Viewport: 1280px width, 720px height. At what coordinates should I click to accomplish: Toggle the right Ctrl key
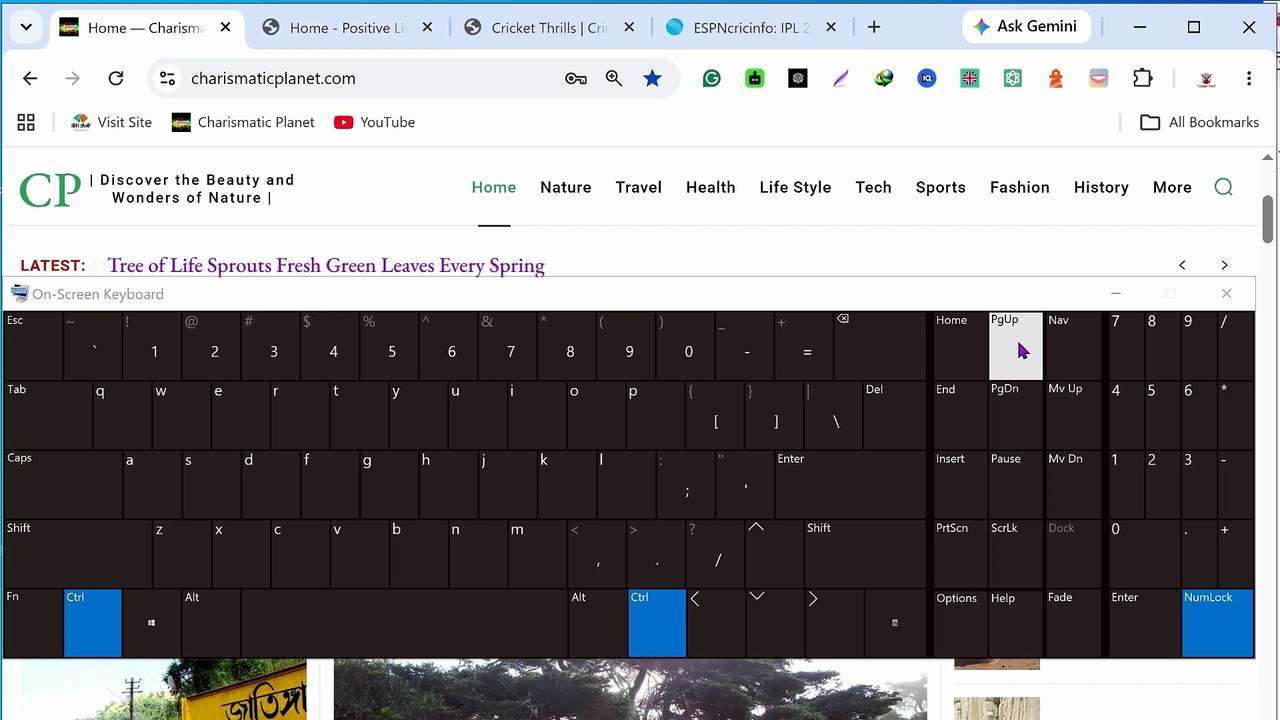pos(657,623)
